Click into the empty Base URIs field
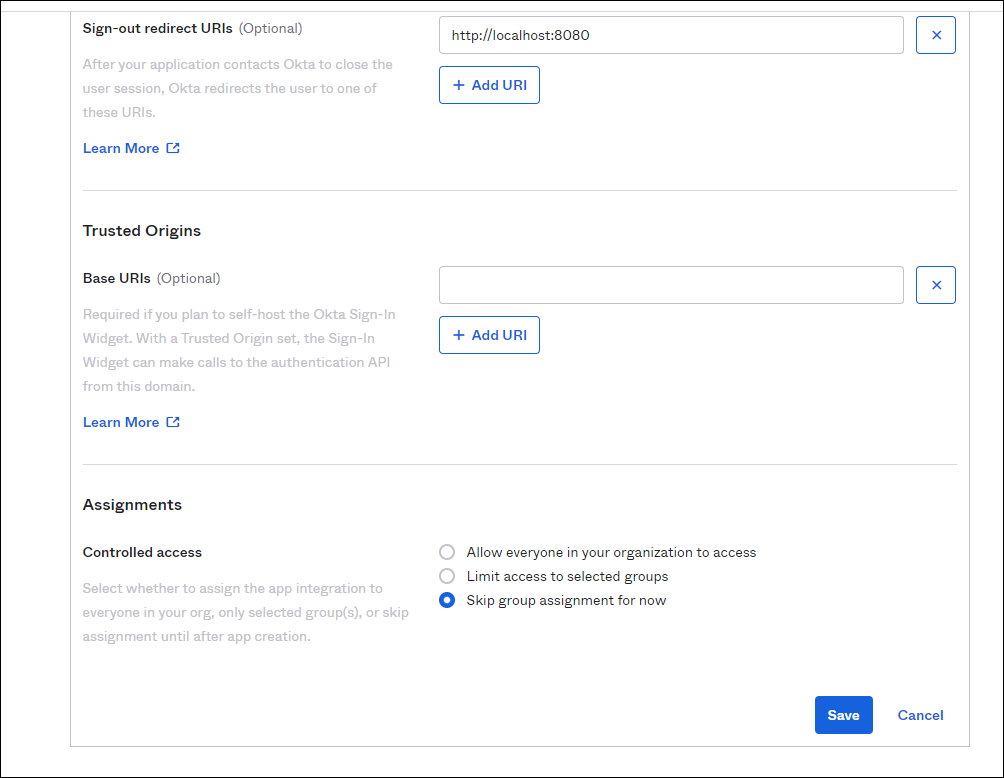 pos(670,285)
